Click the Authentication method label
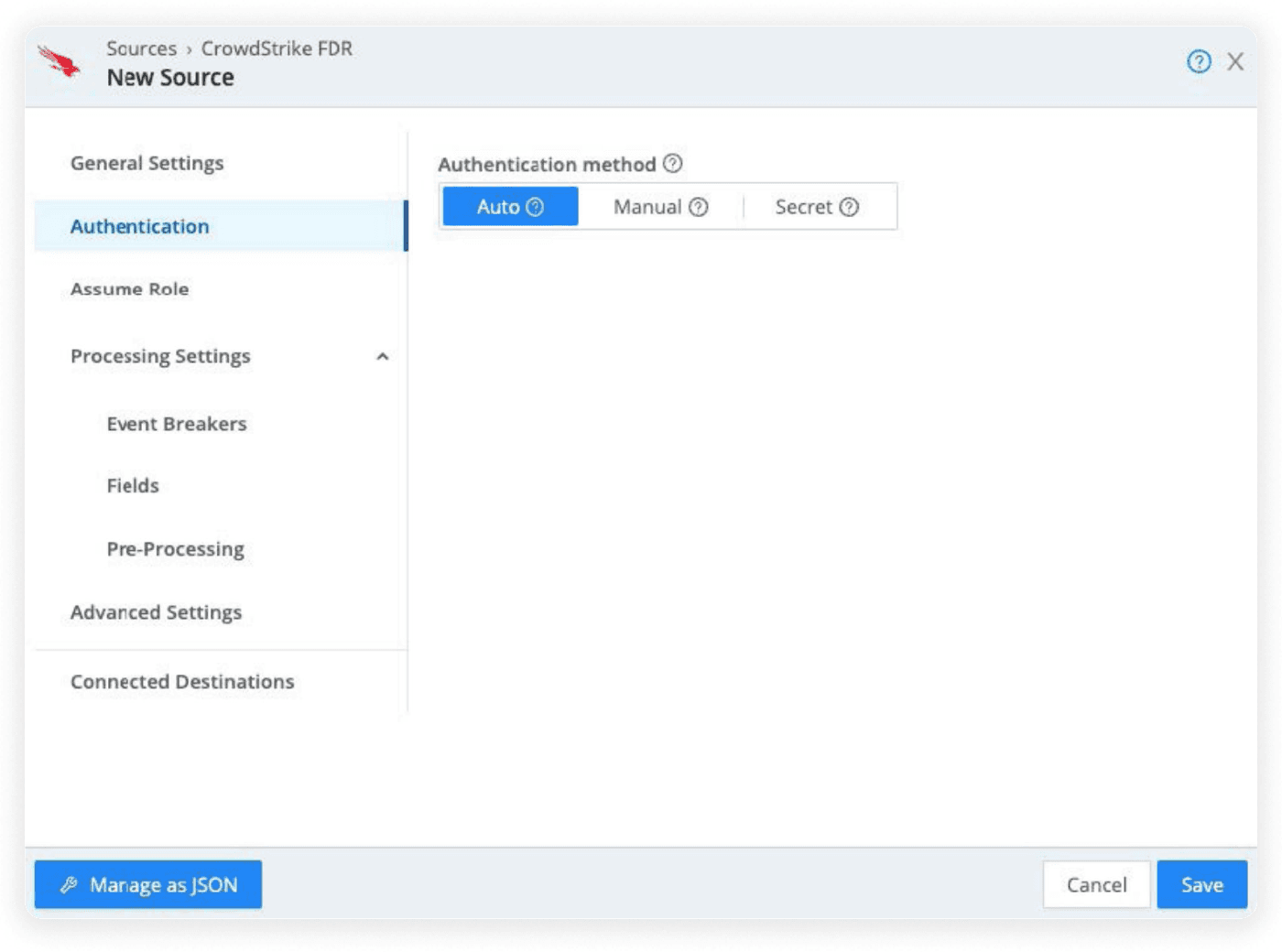This screenshot has width=1282, height=952. click(547, 164)
